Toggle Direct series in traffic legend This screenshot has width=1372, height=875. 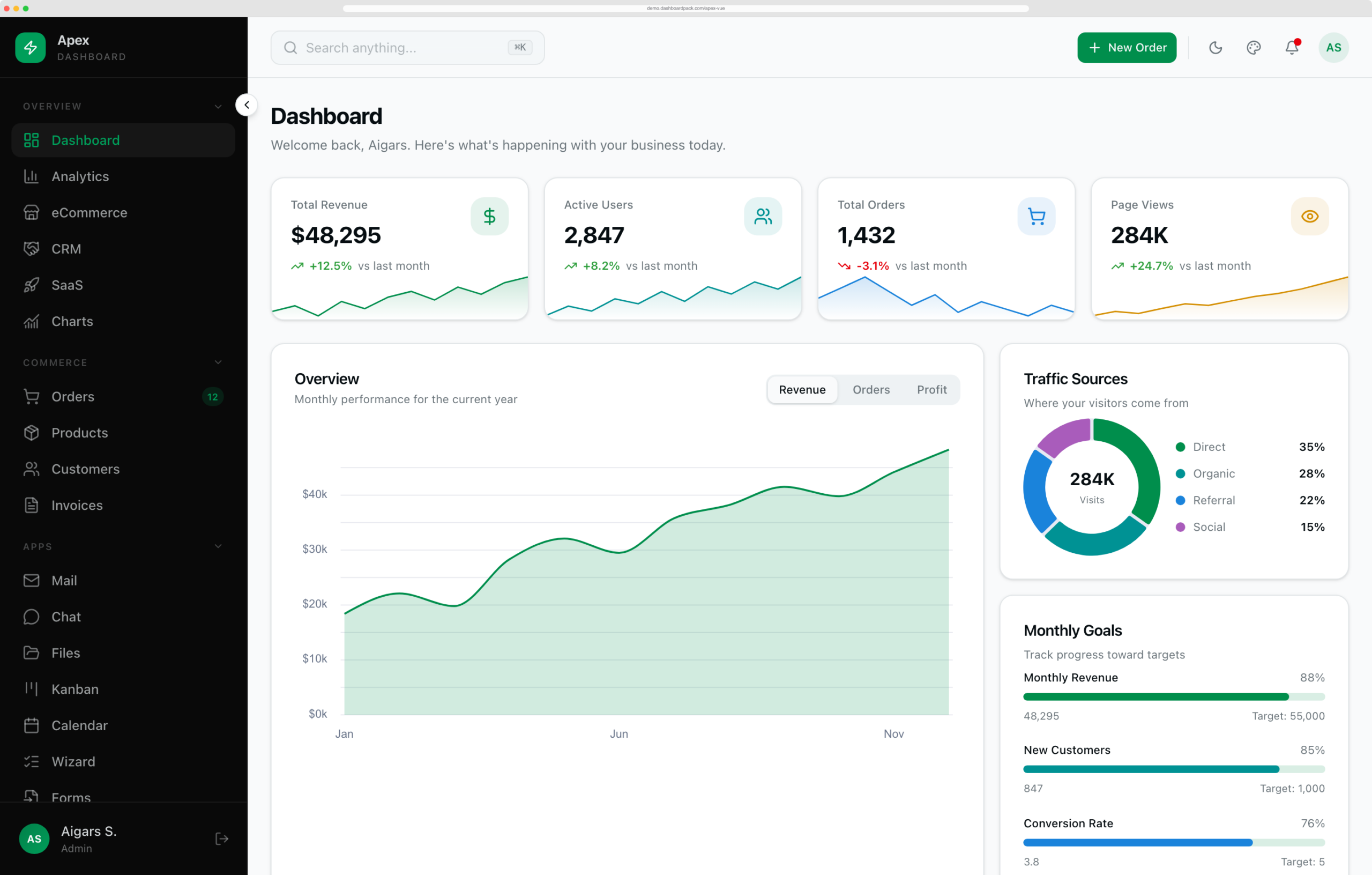(1250, 447)
